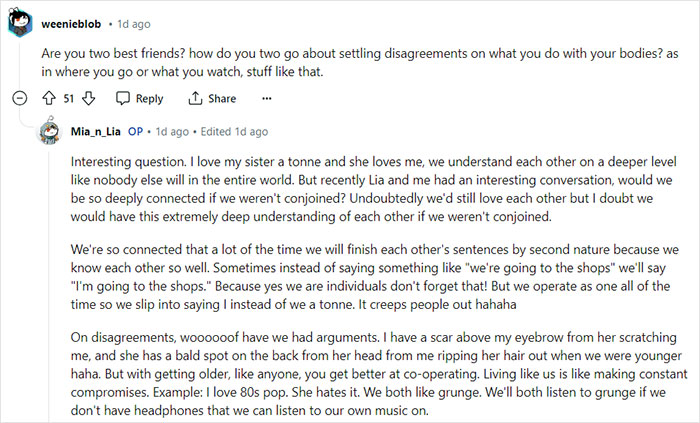Click the blue OP badge

tap(136, 131)
